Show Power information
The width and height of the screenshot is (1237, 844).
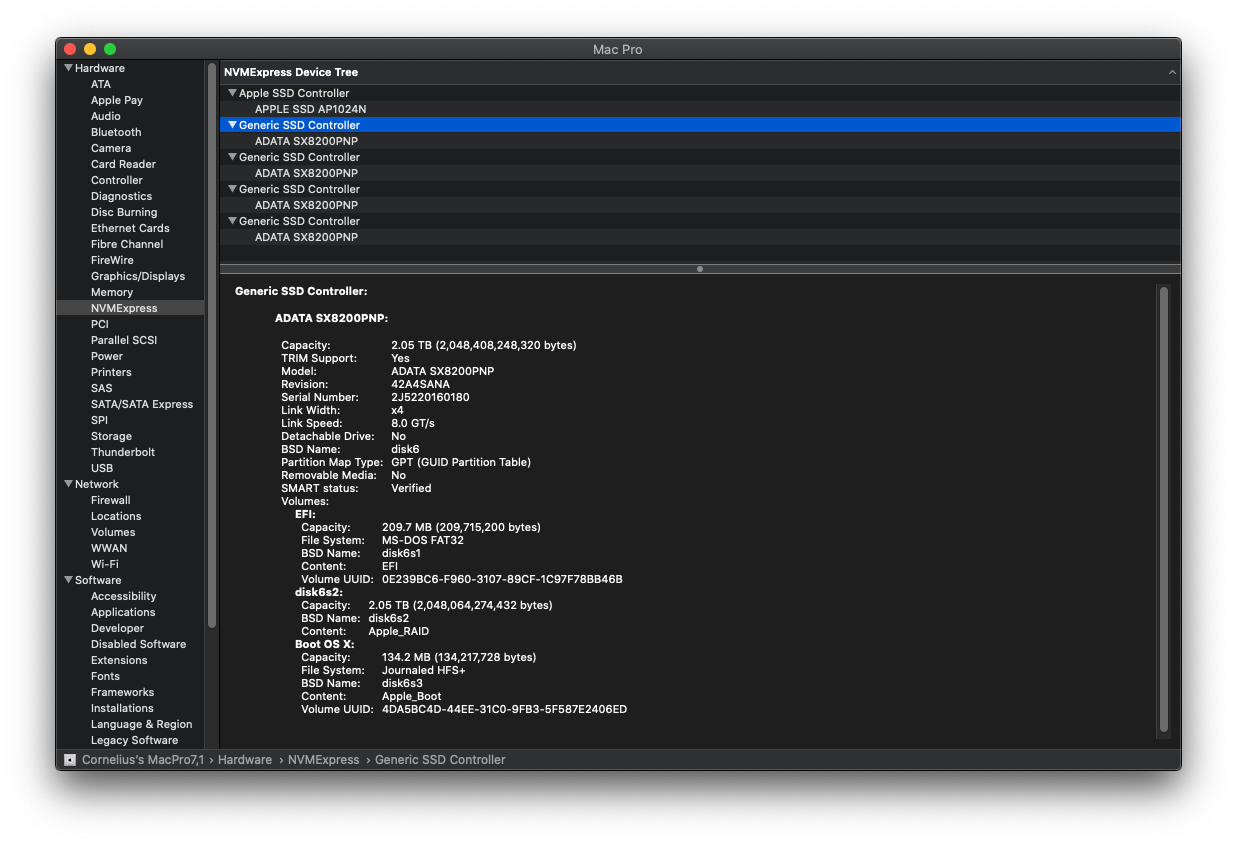coord(107,356)
